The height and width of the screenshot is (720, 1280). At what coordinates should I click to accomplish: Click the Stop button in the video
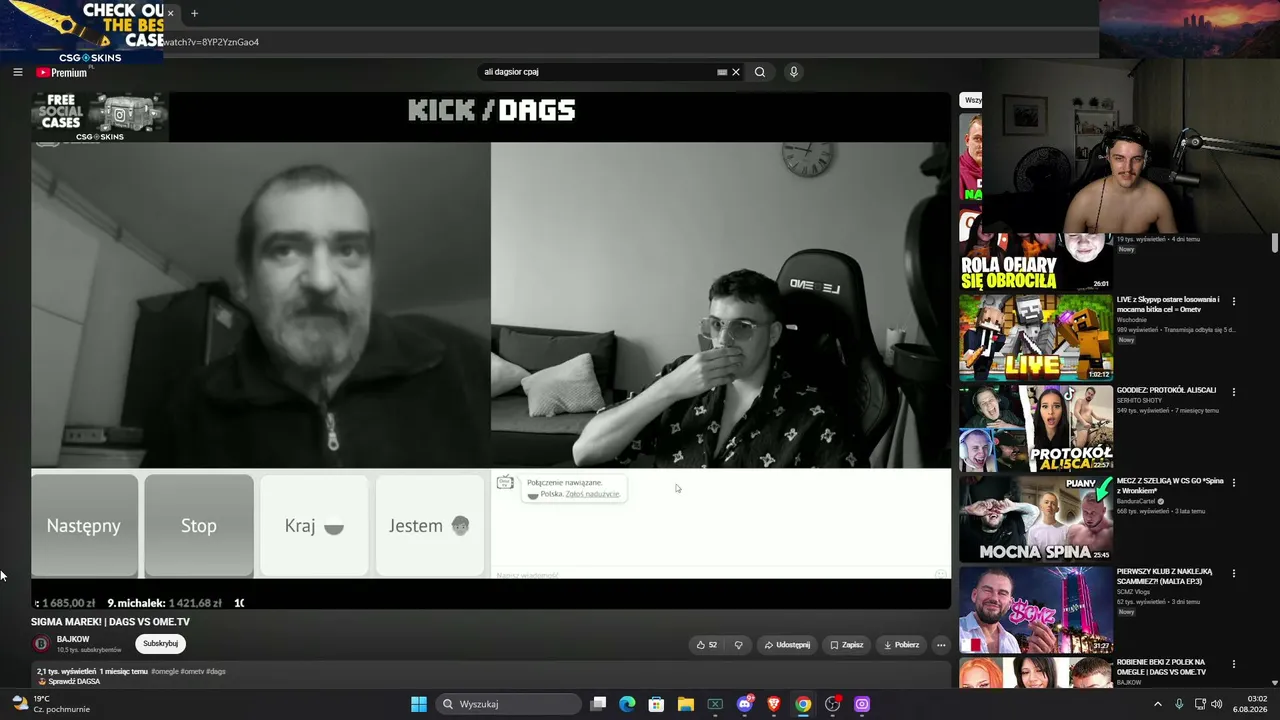199,526
